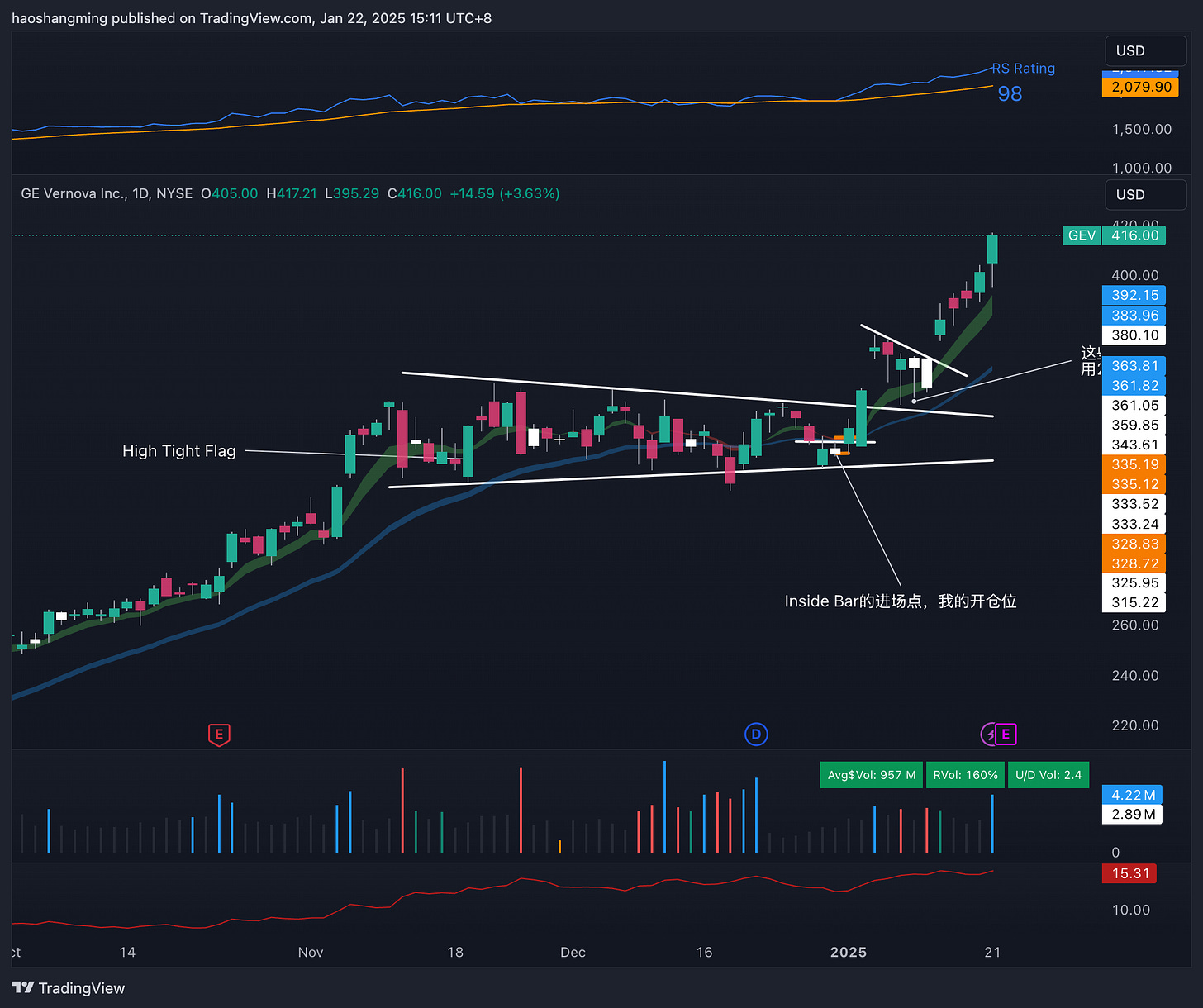
Task: Click the white 315.22 price label
Action: 1134,602
